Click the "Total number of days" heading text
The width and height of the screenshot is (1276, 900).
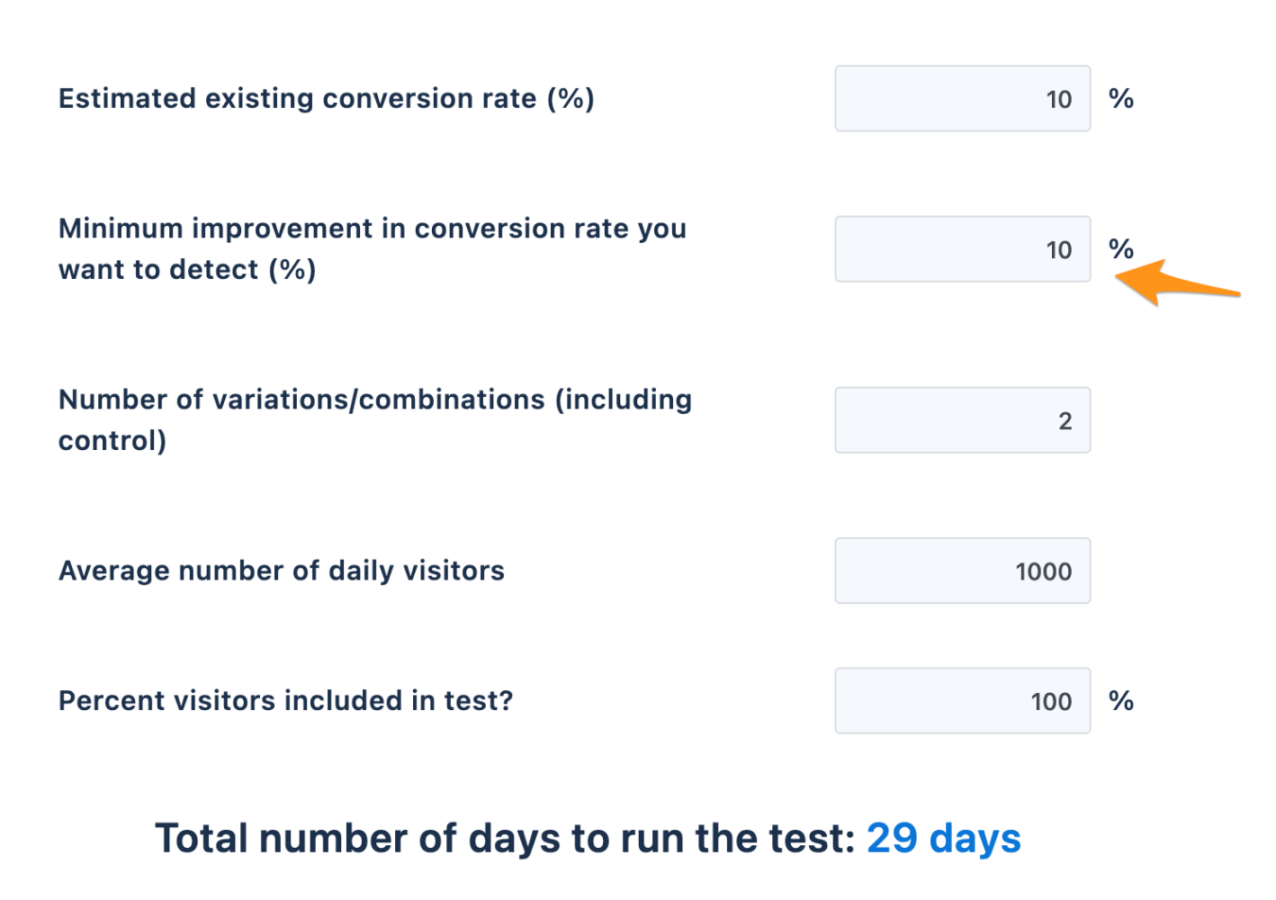[x=504, y=839]
